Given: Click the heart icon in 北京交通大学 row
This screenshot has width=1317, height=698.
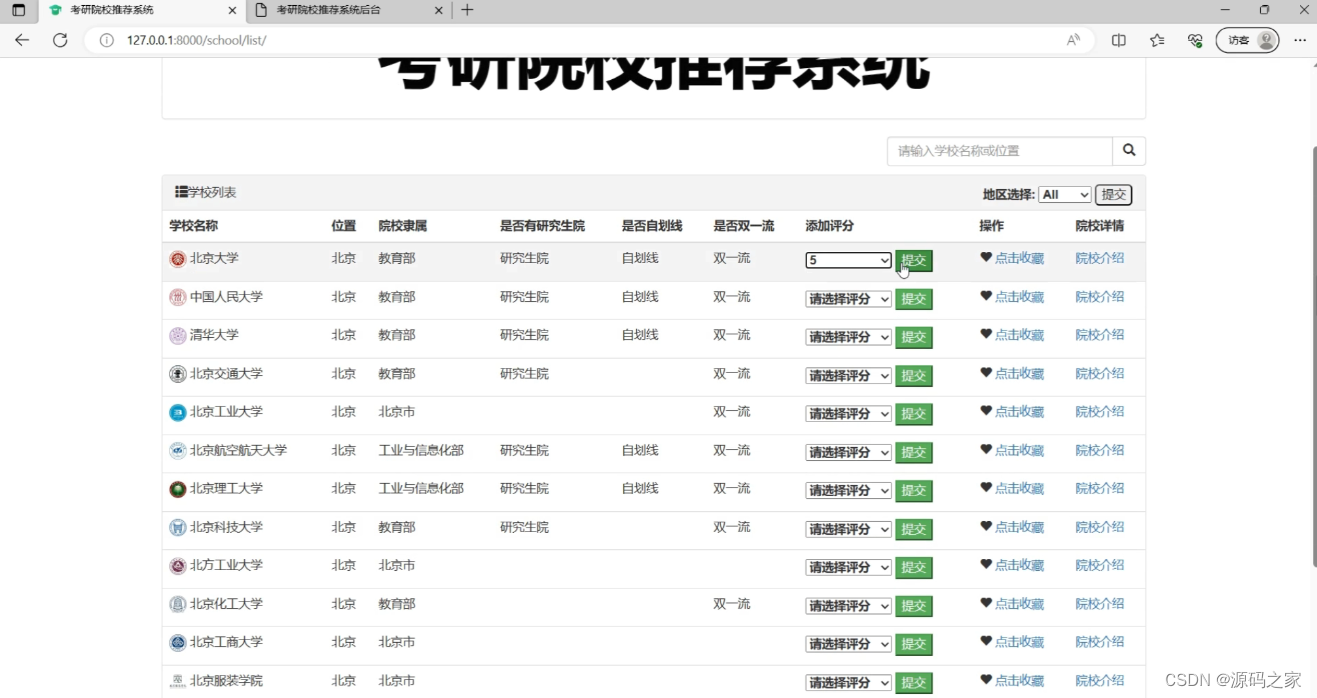Looking at the screenshot, I should tap(986, 373).
